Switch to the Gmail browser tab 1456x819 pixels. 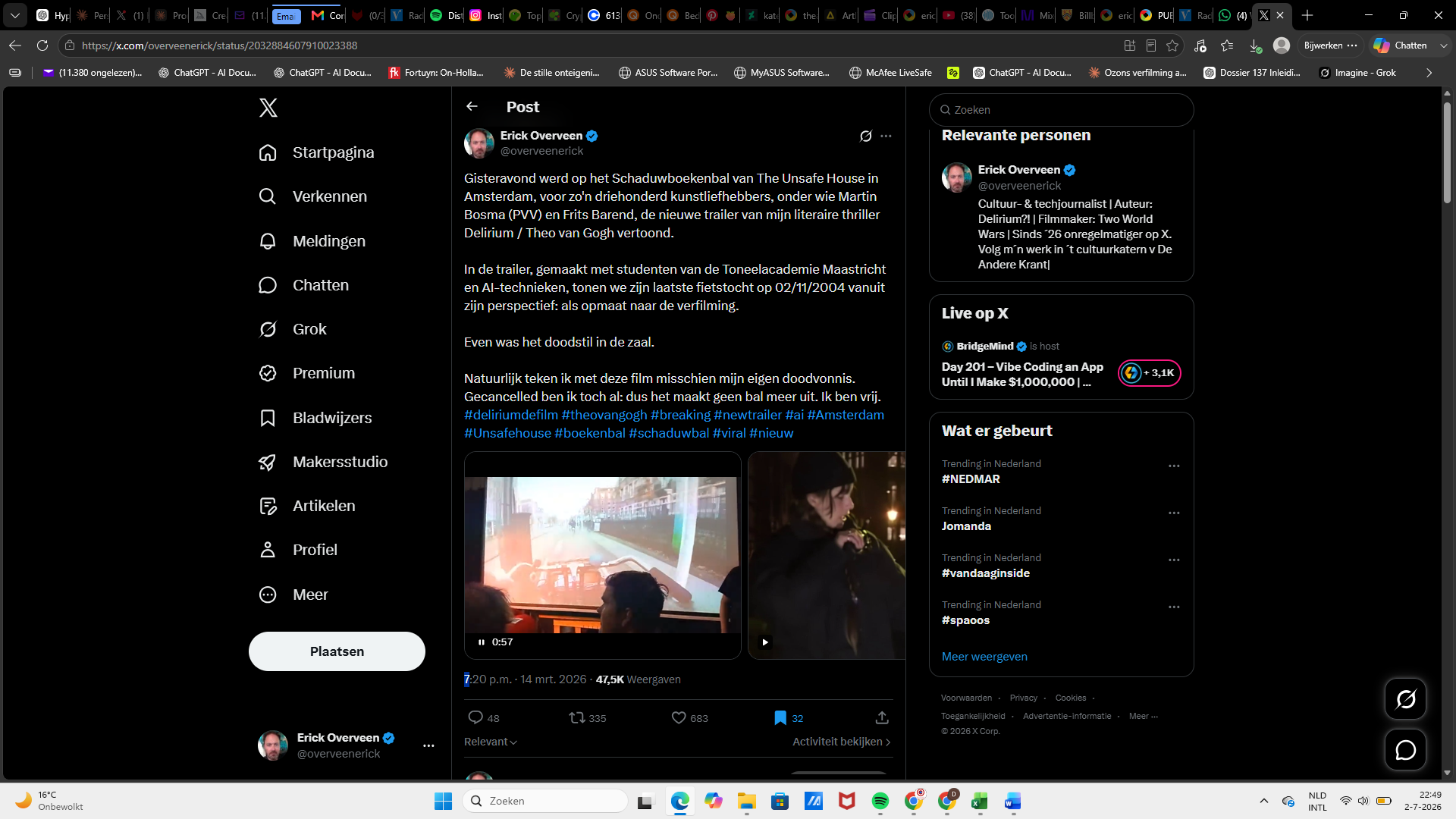[327, 15]
